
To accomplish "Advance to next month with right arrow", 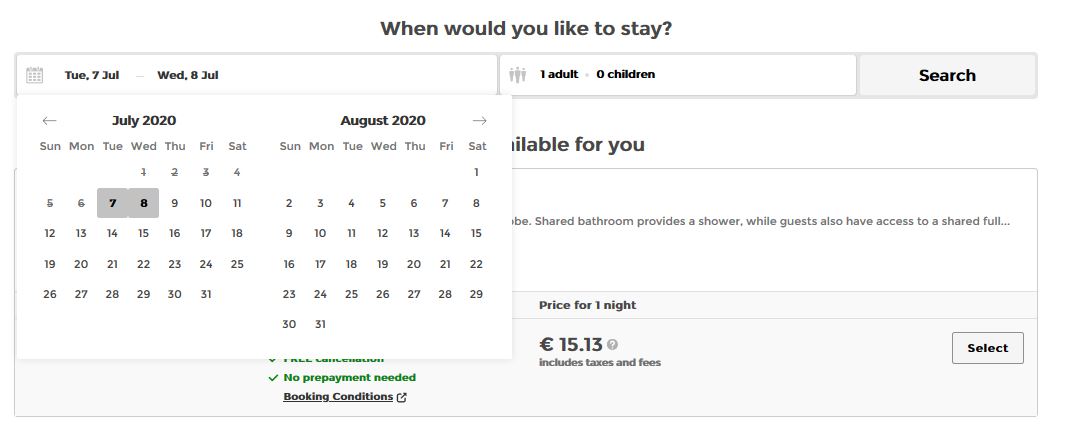I will [480, 121].
